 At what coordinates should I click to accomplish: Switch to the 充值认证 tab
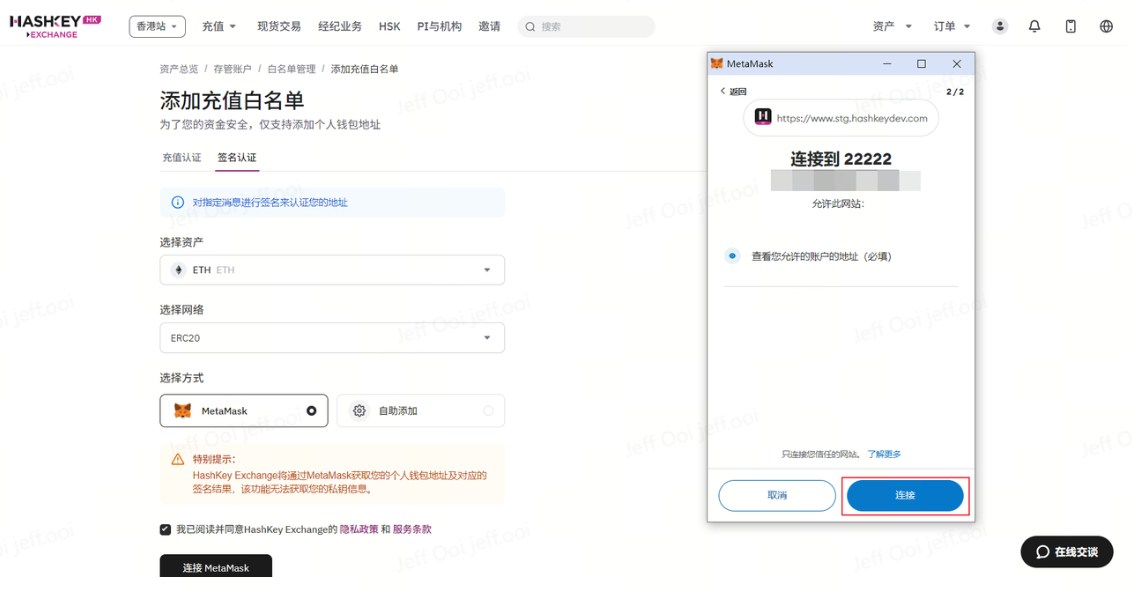(x=182, y=157)
